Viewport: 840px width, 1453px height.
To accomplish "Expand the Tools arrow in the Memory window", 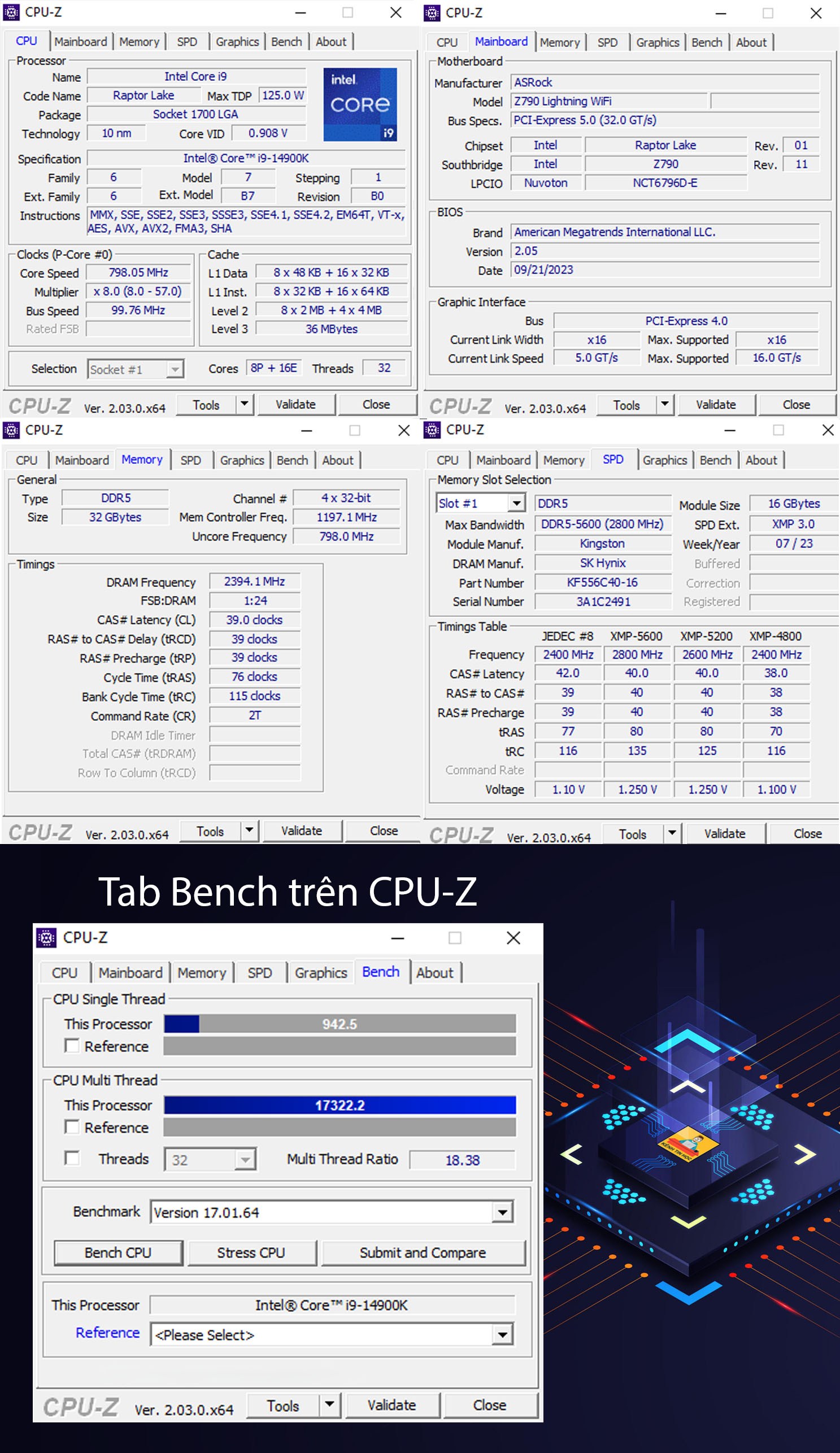I will click(x=250, y=831).
